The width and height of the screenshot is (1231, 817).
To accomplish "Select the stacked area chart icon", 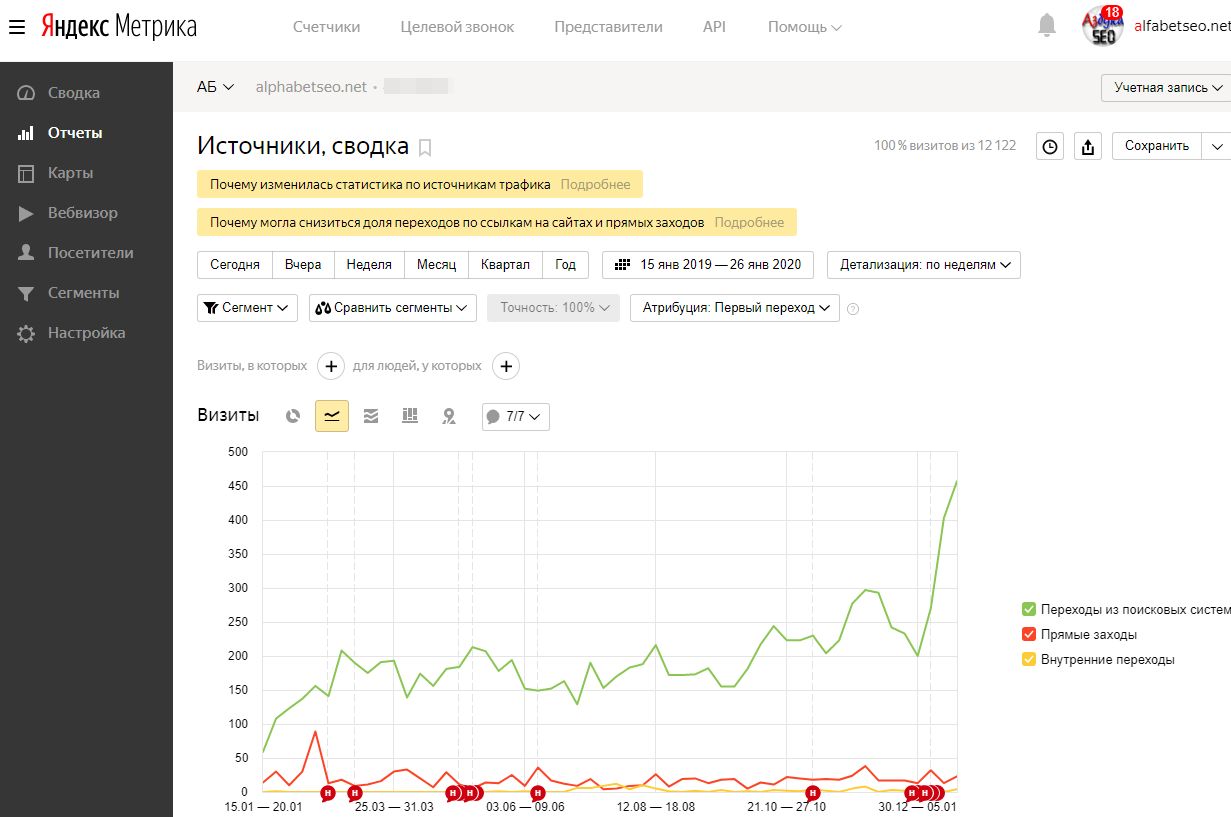I will pyautogui.click(x=371, y=416).
